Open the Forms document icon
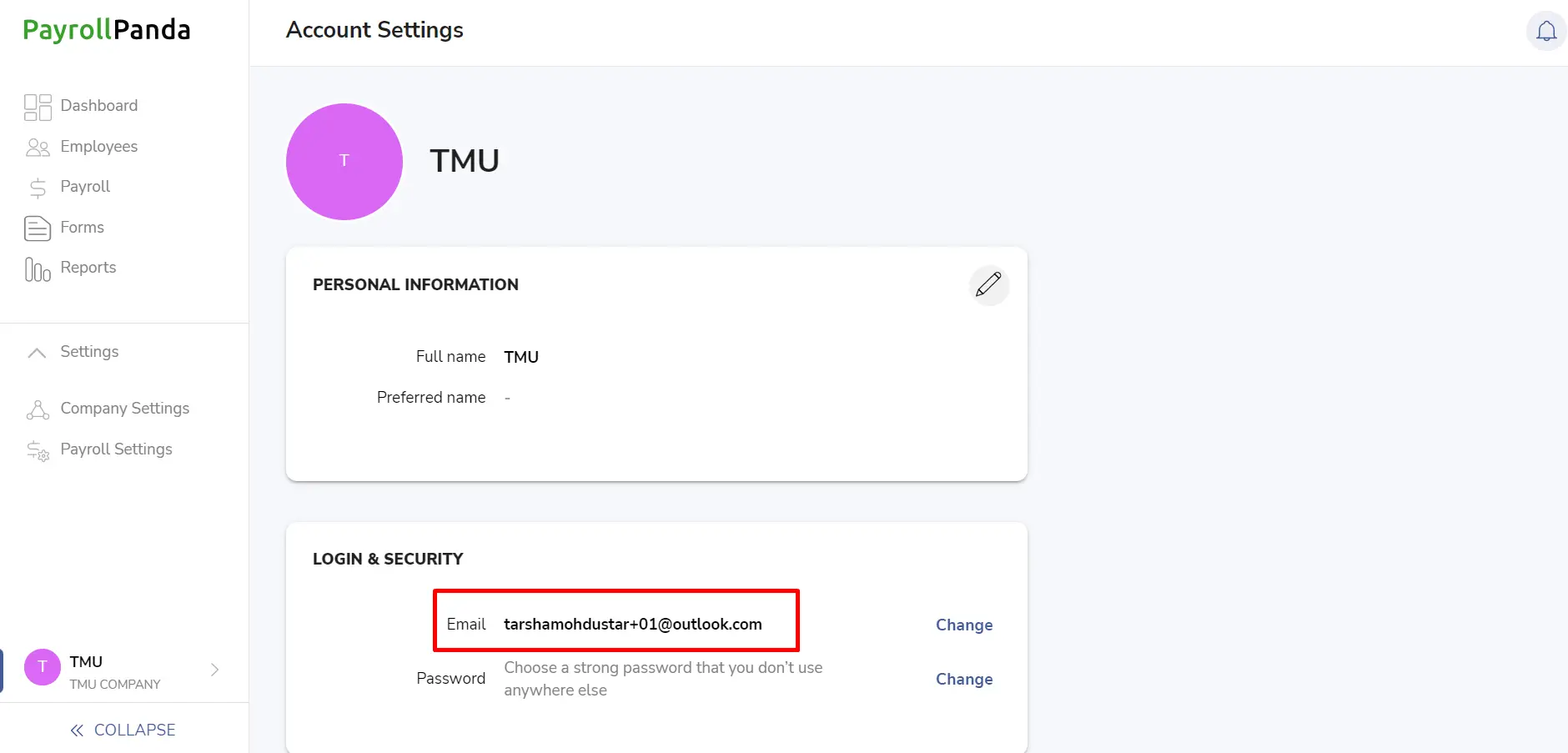1568x753 pixels. (38, 228)
